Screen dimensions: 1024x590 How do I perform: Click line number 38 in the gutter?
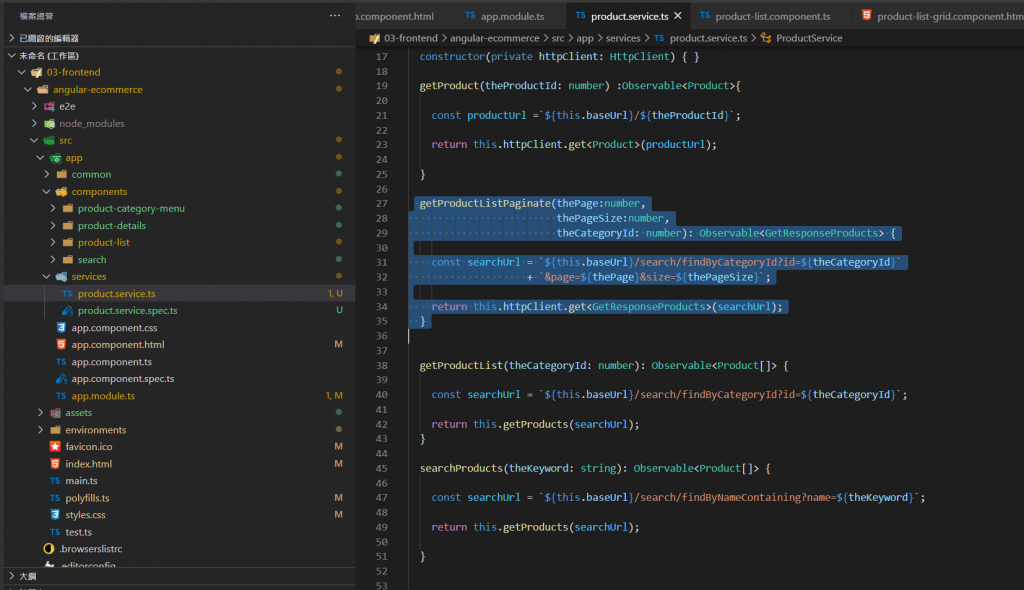pos(381,366)
